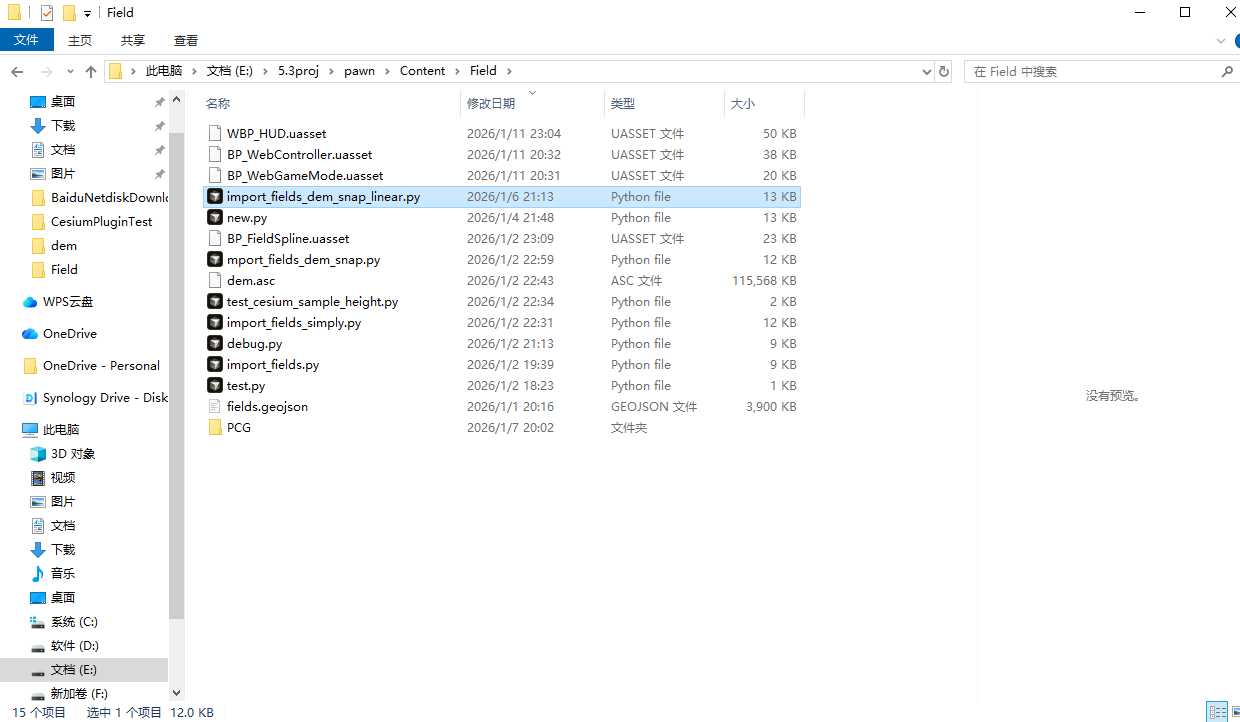Click the file icon of fields.geojson
1240x722 pixels.
point(214,406)
